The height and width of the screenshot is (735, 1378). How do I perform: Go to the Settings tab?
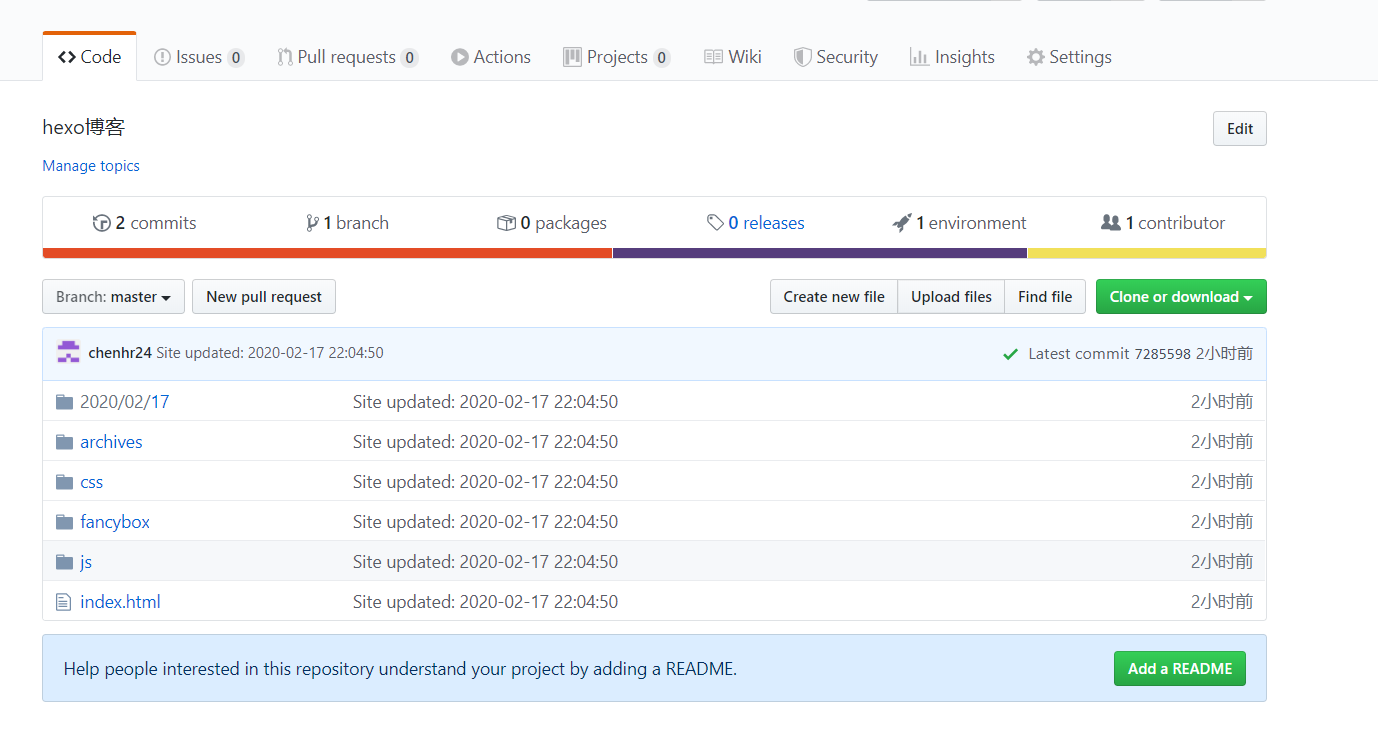1069,57
